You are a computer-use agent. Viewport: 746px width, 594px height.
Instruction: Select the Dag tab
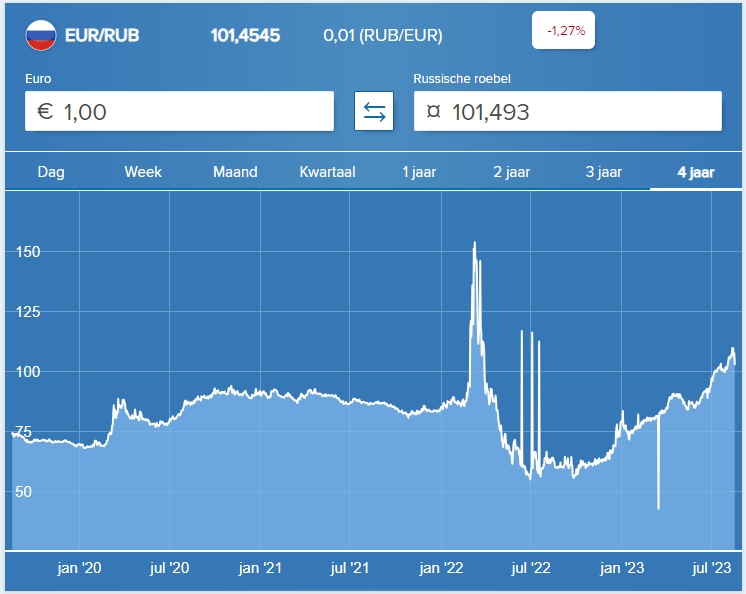point(51,172)
